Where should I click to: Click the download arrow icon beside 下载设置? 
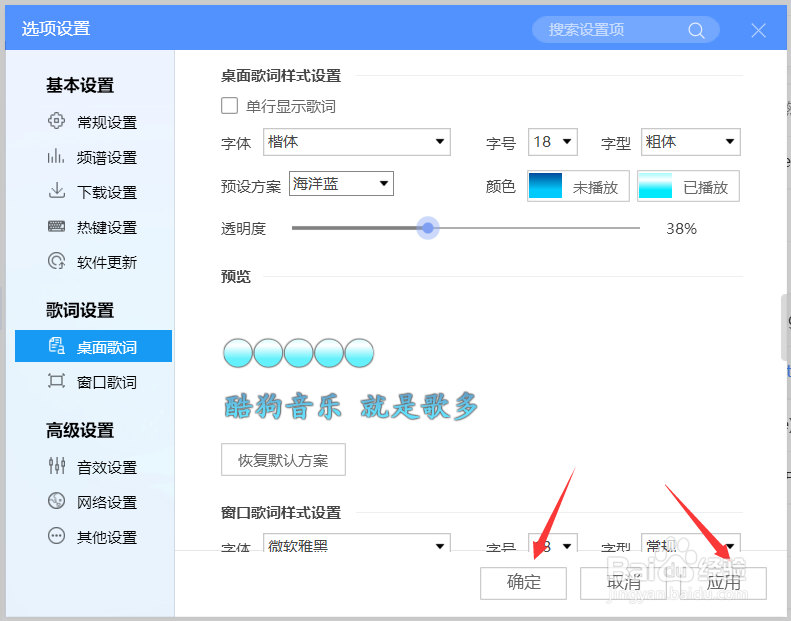pyautogui.click(x=56, y=191)
